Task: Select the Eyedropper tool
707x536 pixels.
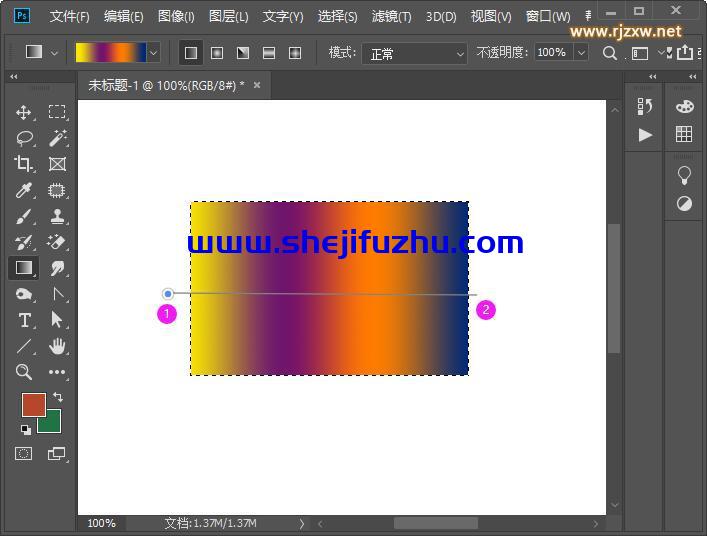Action: (x=23, y=190)
